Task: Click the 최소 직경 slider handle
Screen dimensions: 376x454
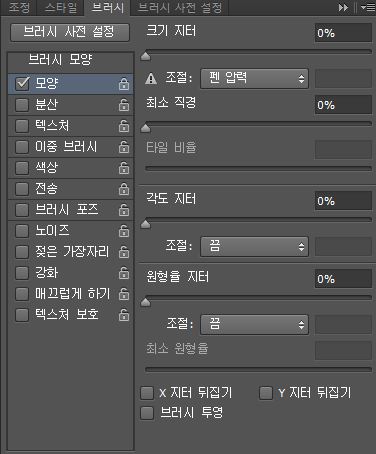Action: 145,128
